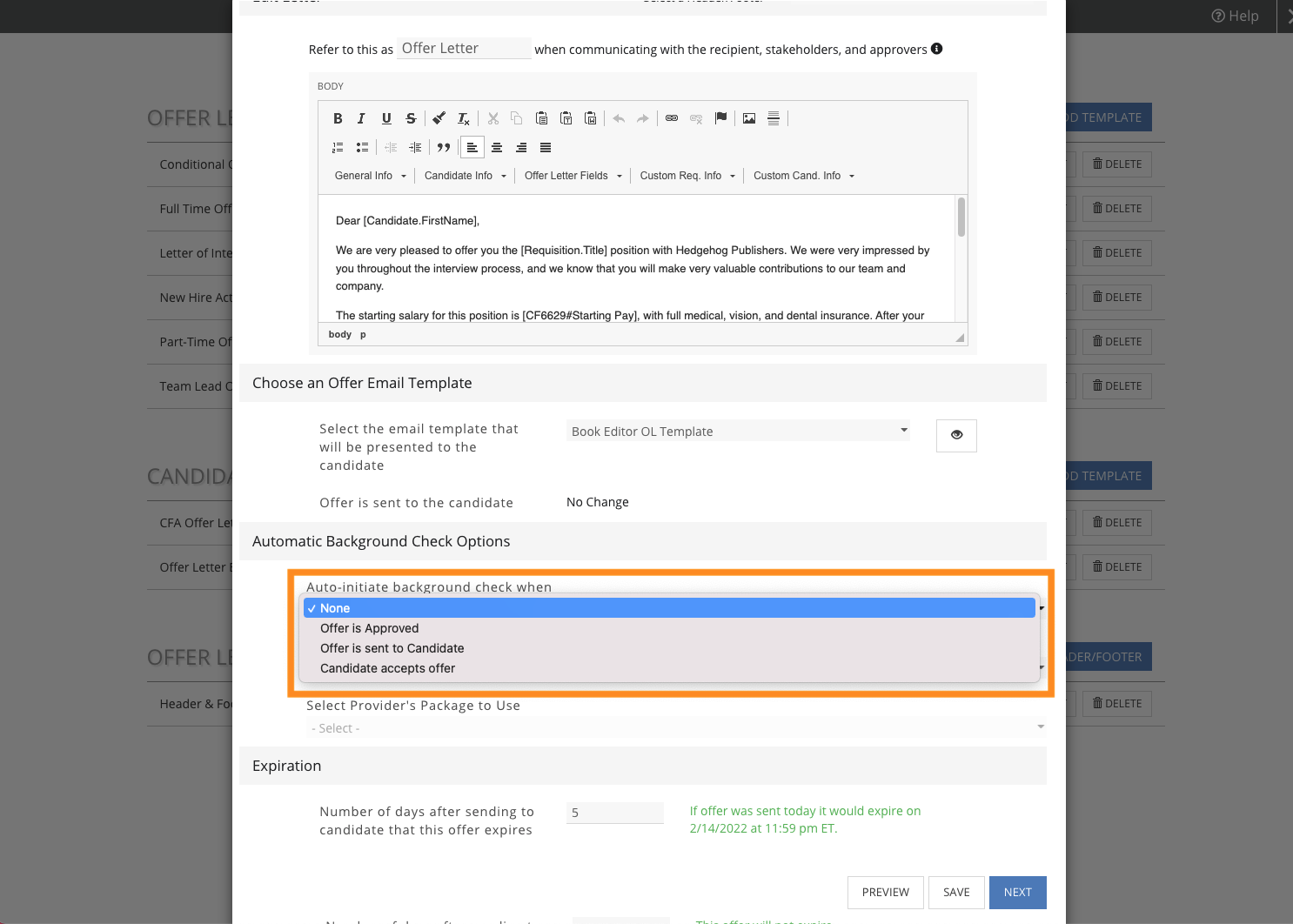The height and width of the screenshot is (924, 1293).
Task: Expand the Offer Letter Fields dropdown
Action: point(573,176)
